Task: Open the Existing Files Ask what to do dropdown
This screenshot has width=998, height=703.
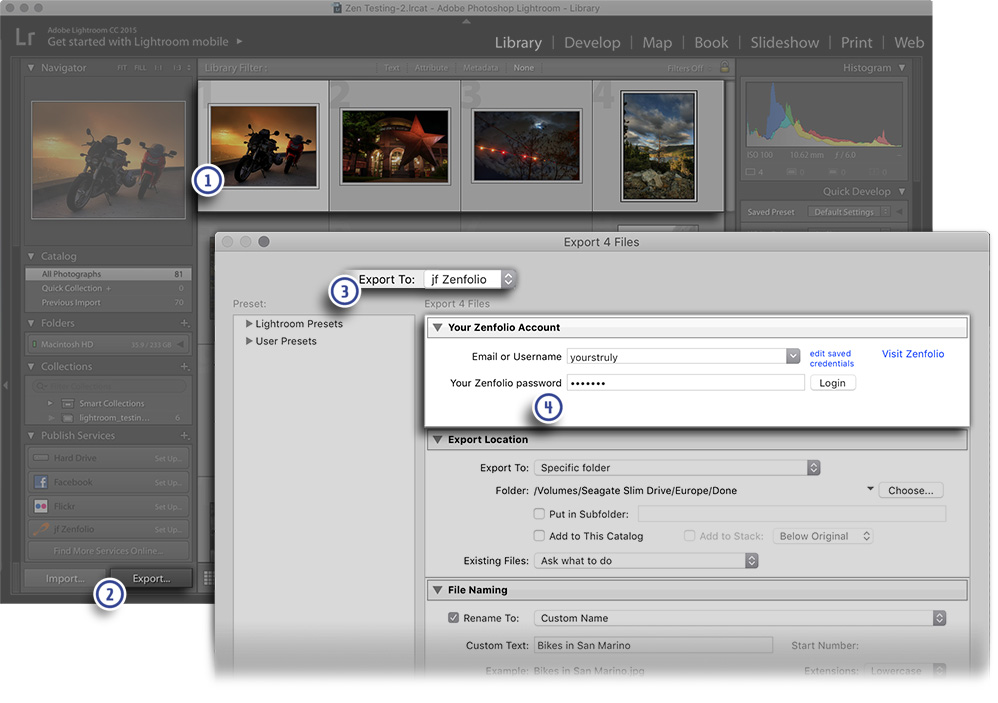Action: [647, 560]
